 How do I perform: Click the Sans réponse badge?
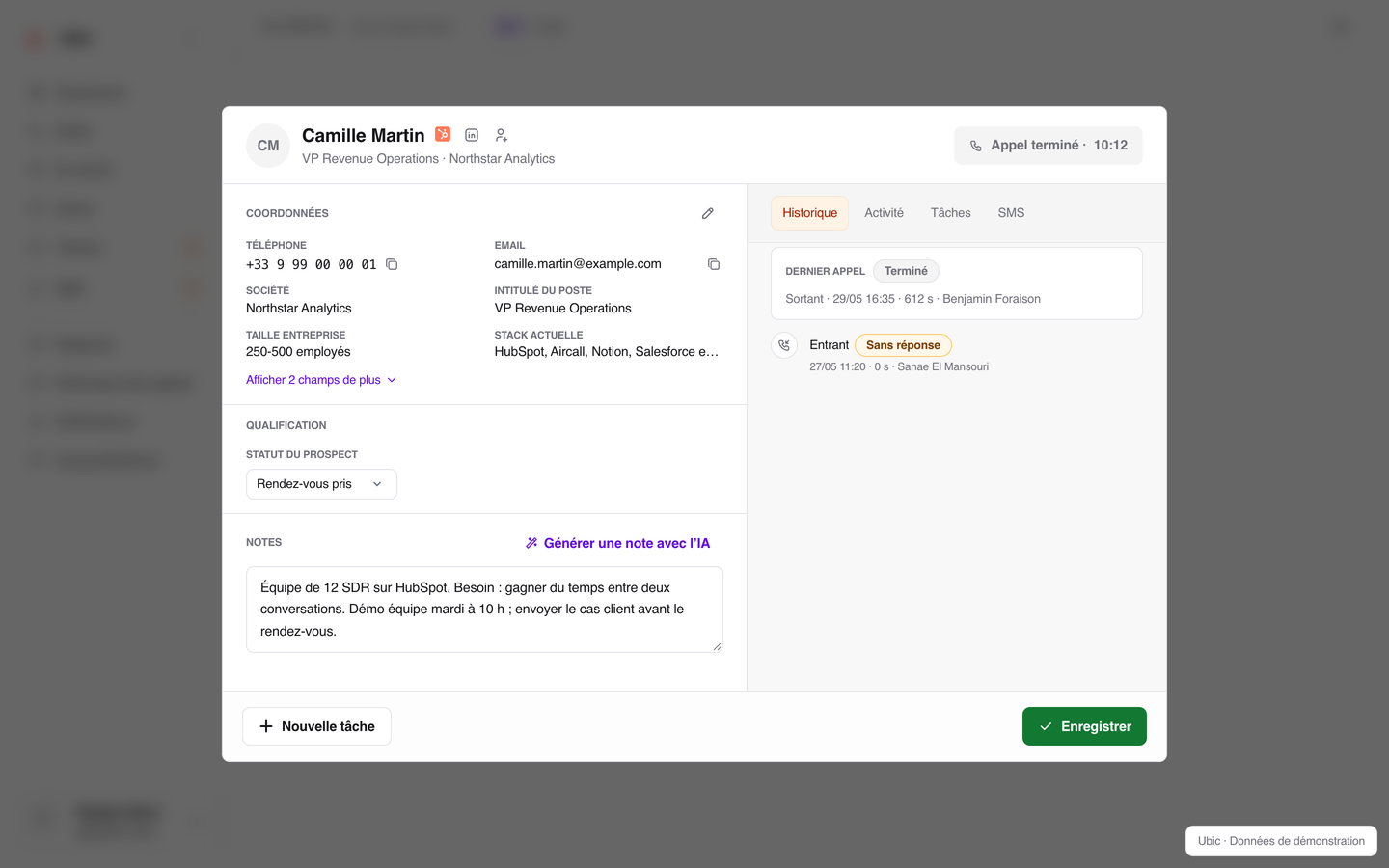point(903,345)
